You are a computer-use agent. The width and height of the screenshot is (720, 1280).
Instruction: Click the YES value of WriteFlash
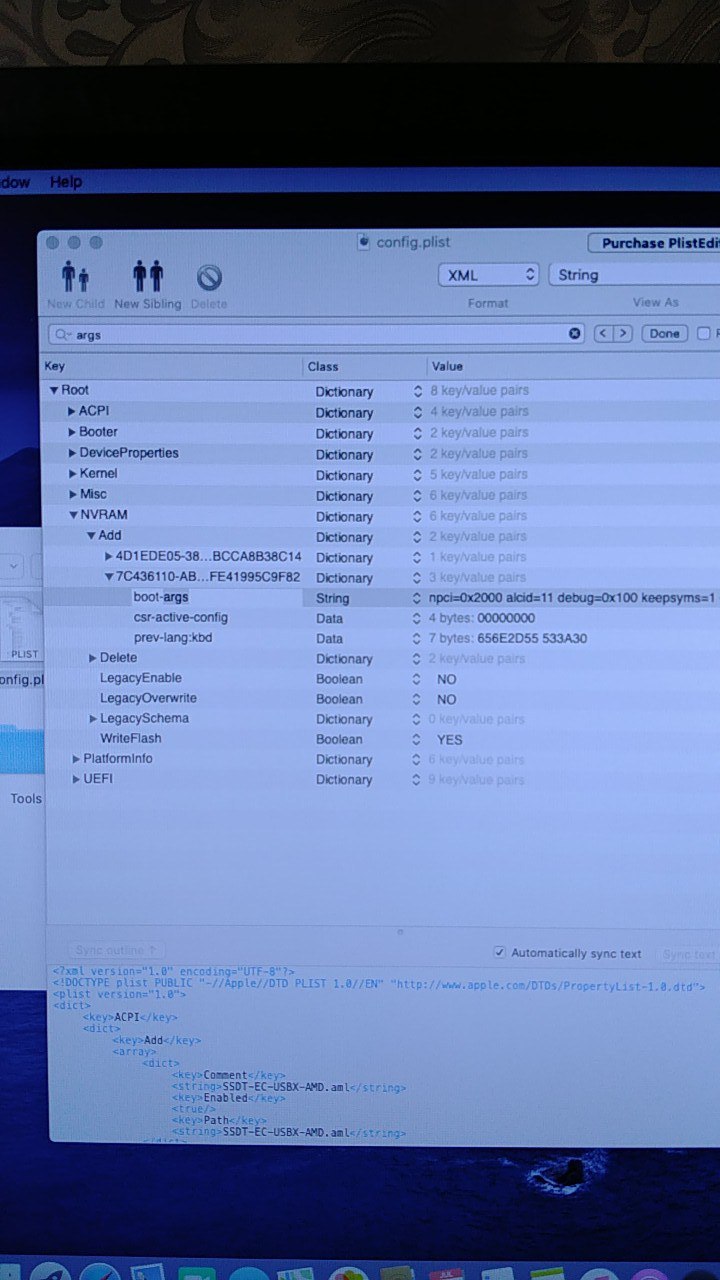(x=449, y=740)
